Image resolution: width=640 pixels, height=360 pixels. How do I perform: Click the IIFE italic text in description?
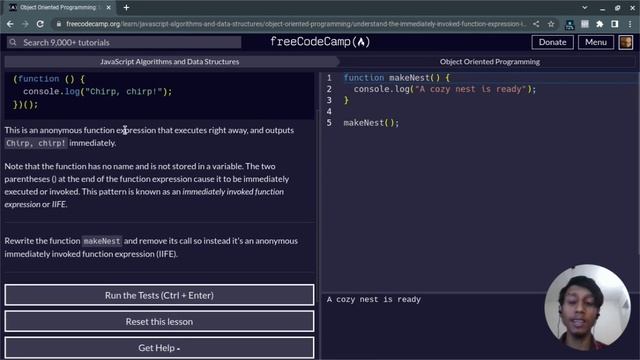coord(59,204)
